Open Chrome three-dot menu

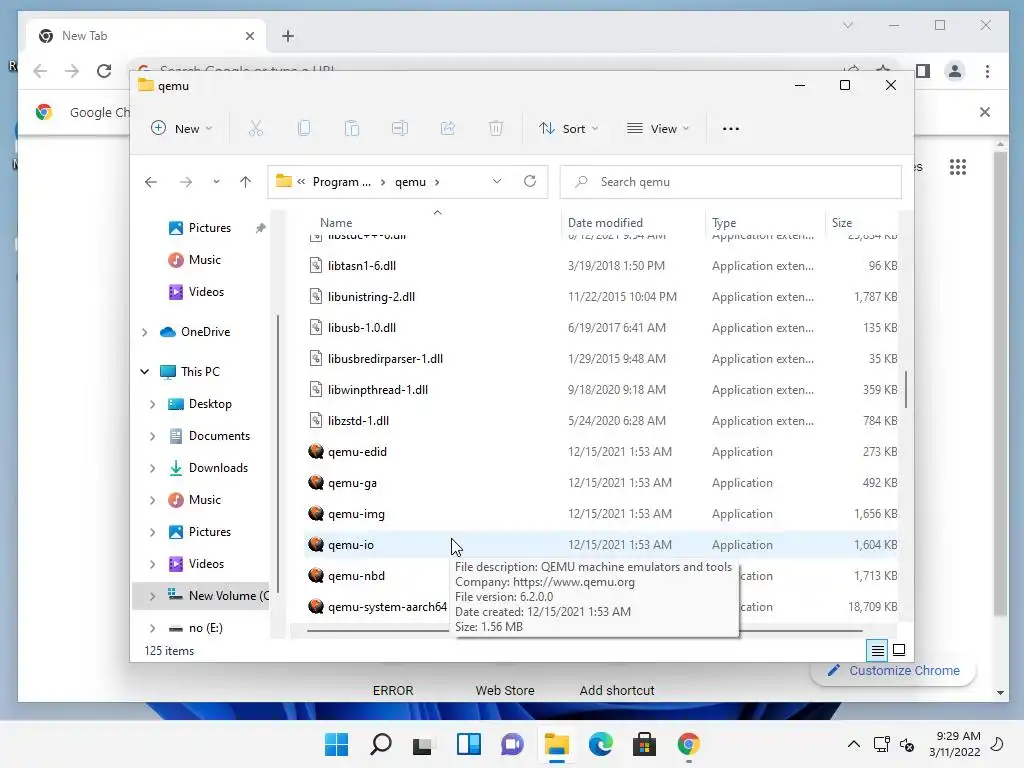pos(987,71)
